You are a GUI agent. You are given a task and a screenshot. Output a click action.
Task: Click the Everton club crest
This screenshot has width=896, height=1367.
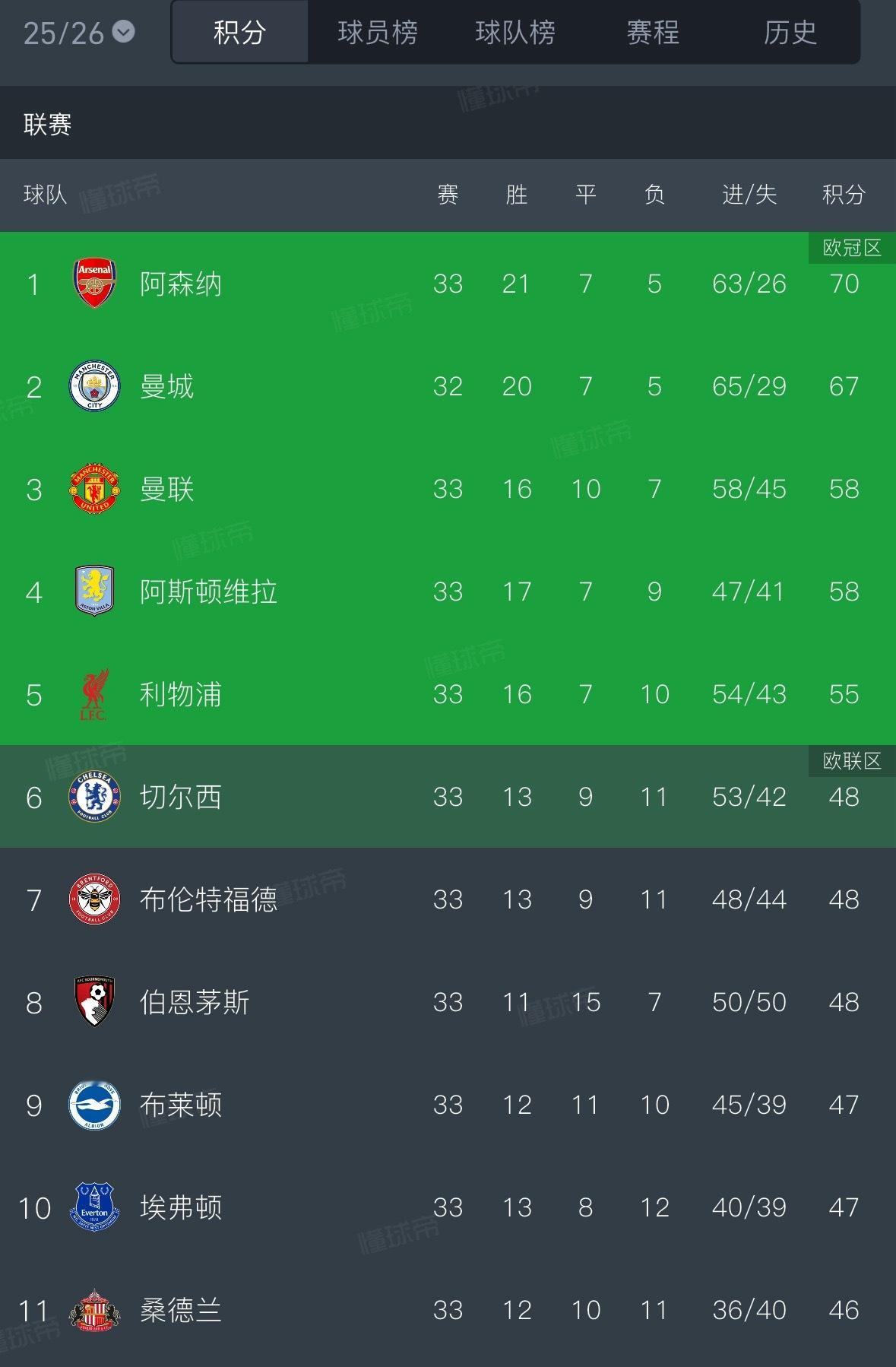pos(94,1207)
